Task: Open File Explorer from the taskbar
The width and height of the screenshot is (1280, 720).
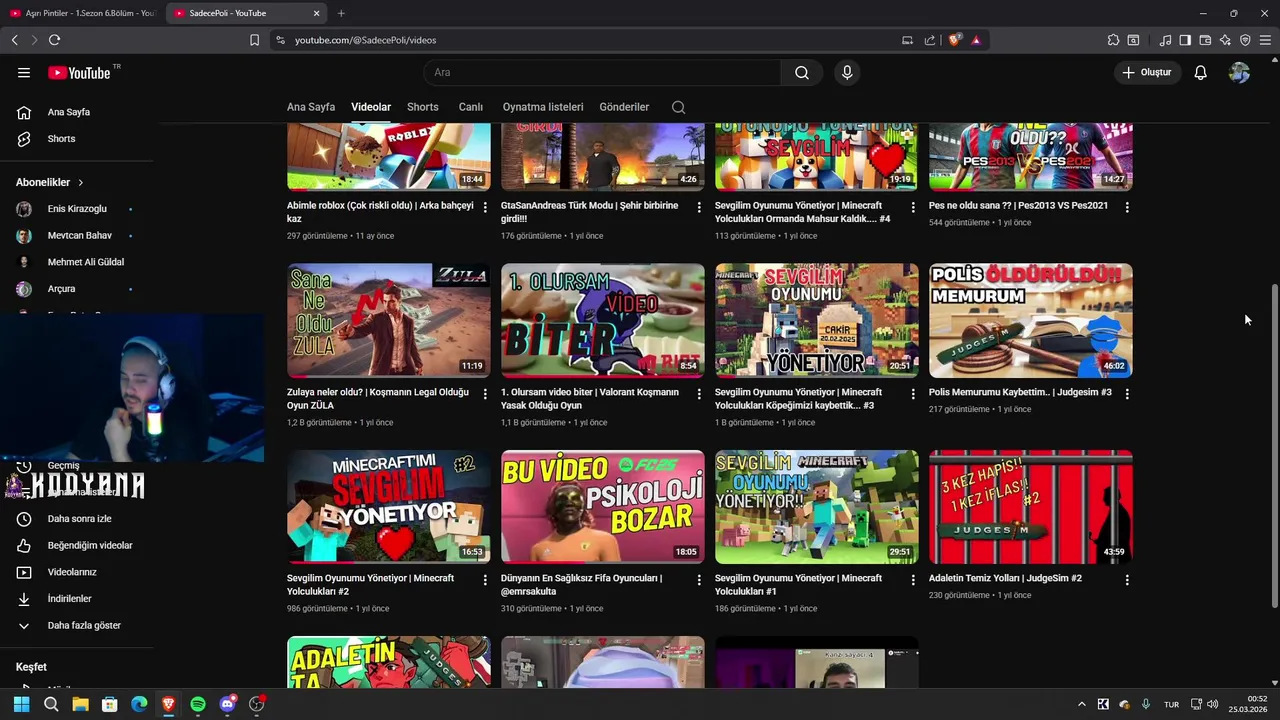Action: click(80, 704)
